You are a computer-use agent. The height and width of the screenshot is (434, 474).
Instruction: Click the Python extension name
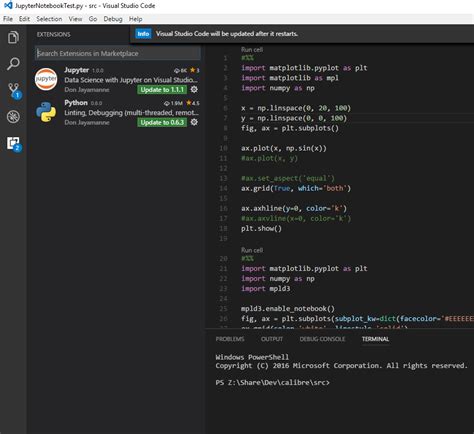tap(76, 103)
